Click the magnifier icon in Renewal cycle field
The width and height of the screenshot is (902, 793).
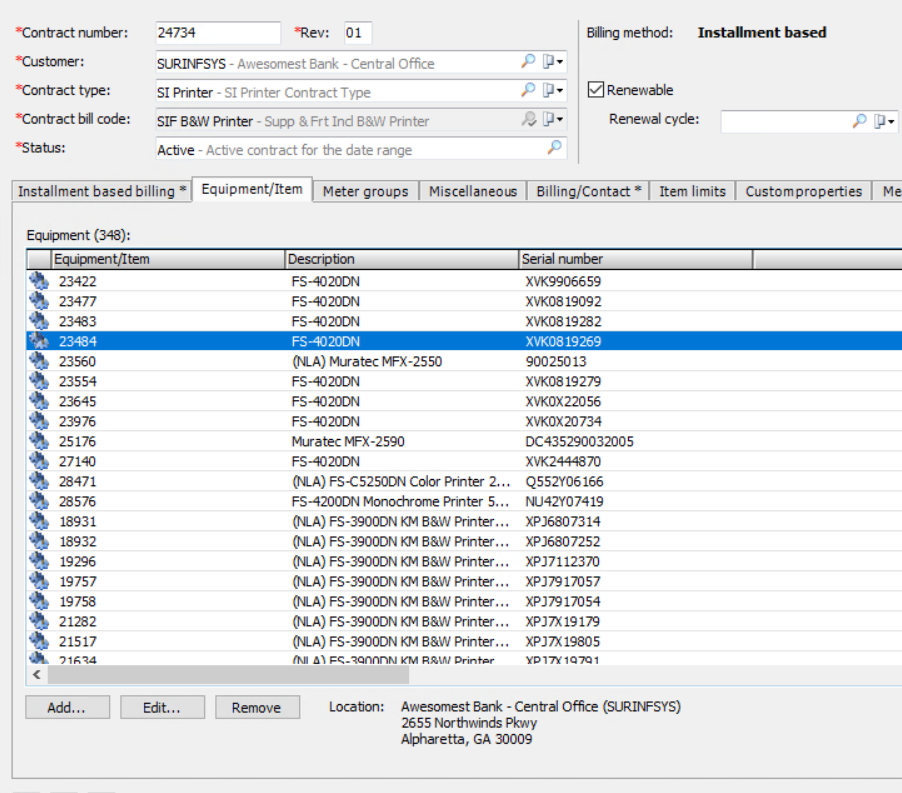(x=859, y=121)
